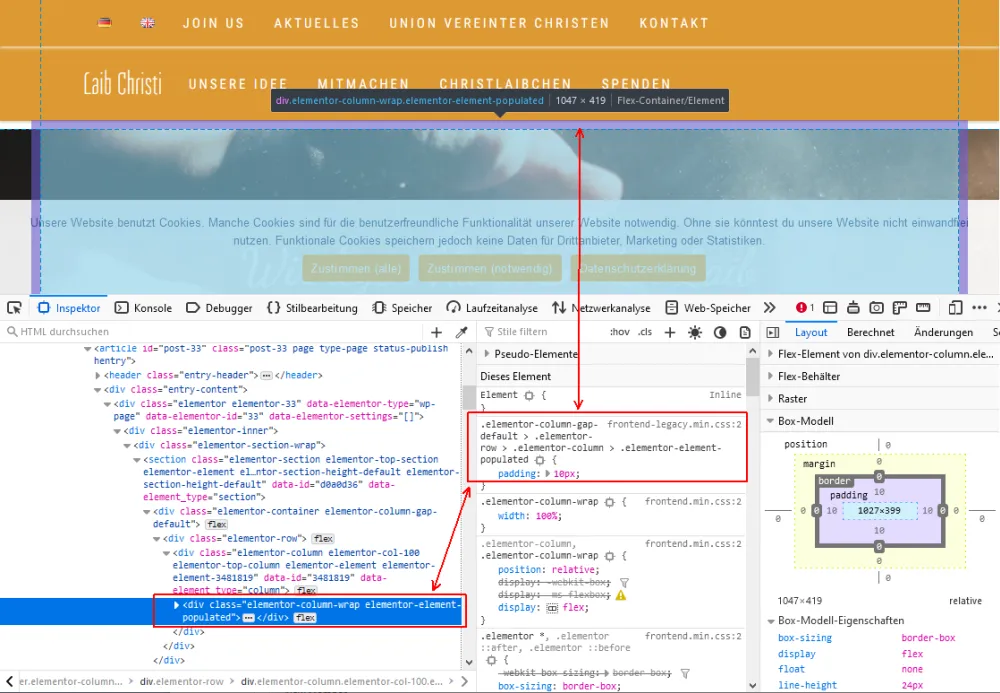Switch site language via UK flag
The image size is (1000, 693).
tap(147, 23)
